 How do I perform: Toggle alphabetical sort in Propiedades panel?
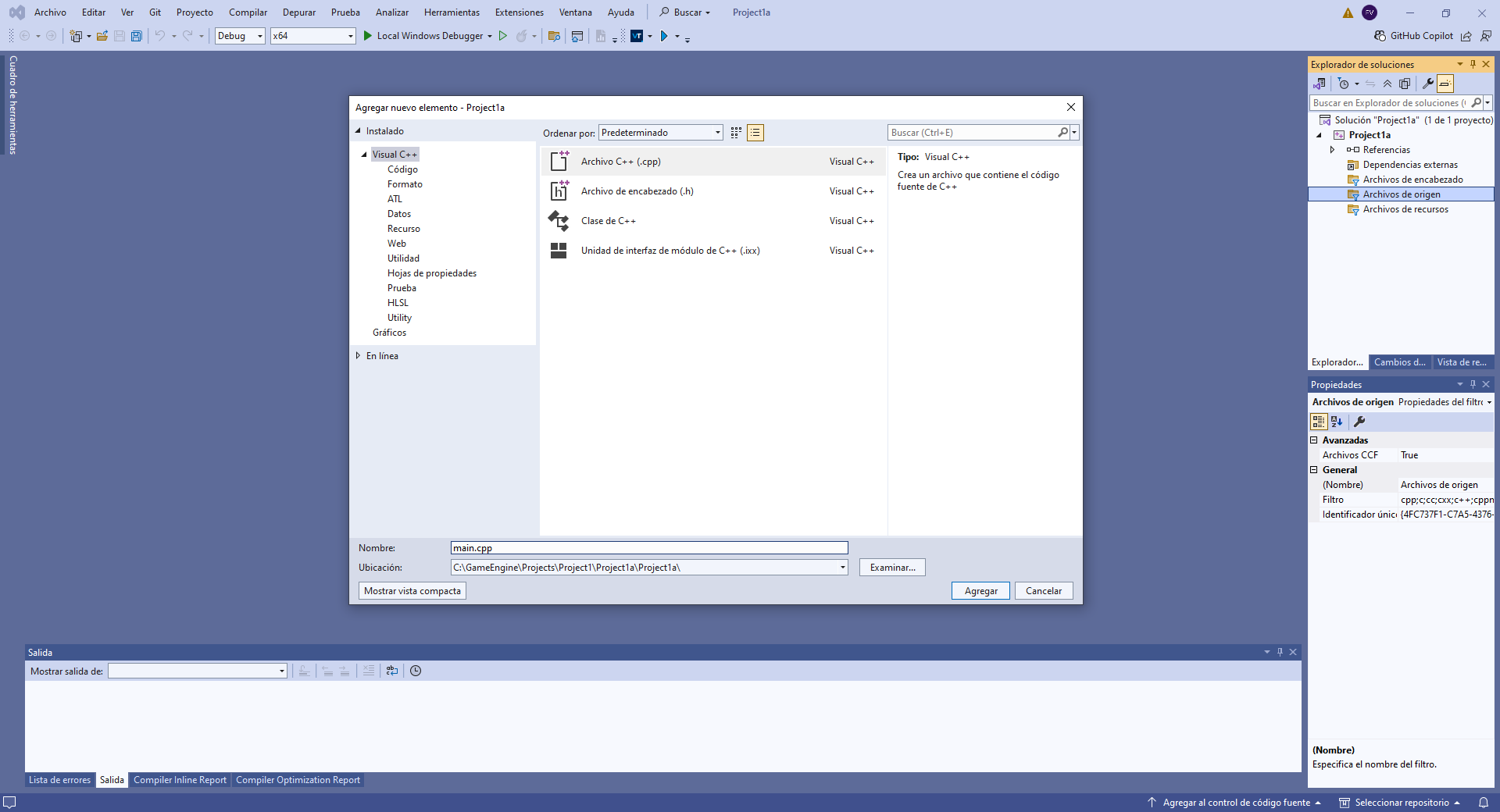tap(1337, 422)
